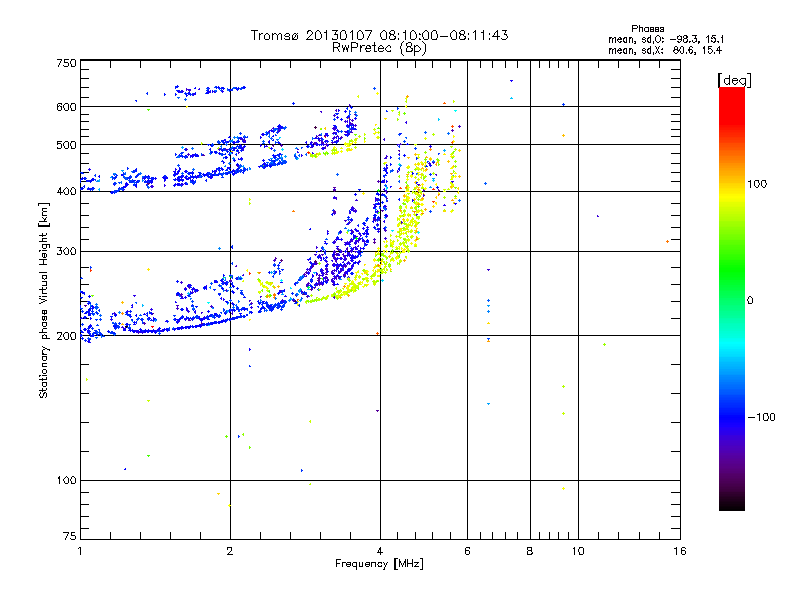Click the 'Stationary phase Virtual Height [km]' axis label
Screen dimensions: 800x600
click(x=43, y=300)
